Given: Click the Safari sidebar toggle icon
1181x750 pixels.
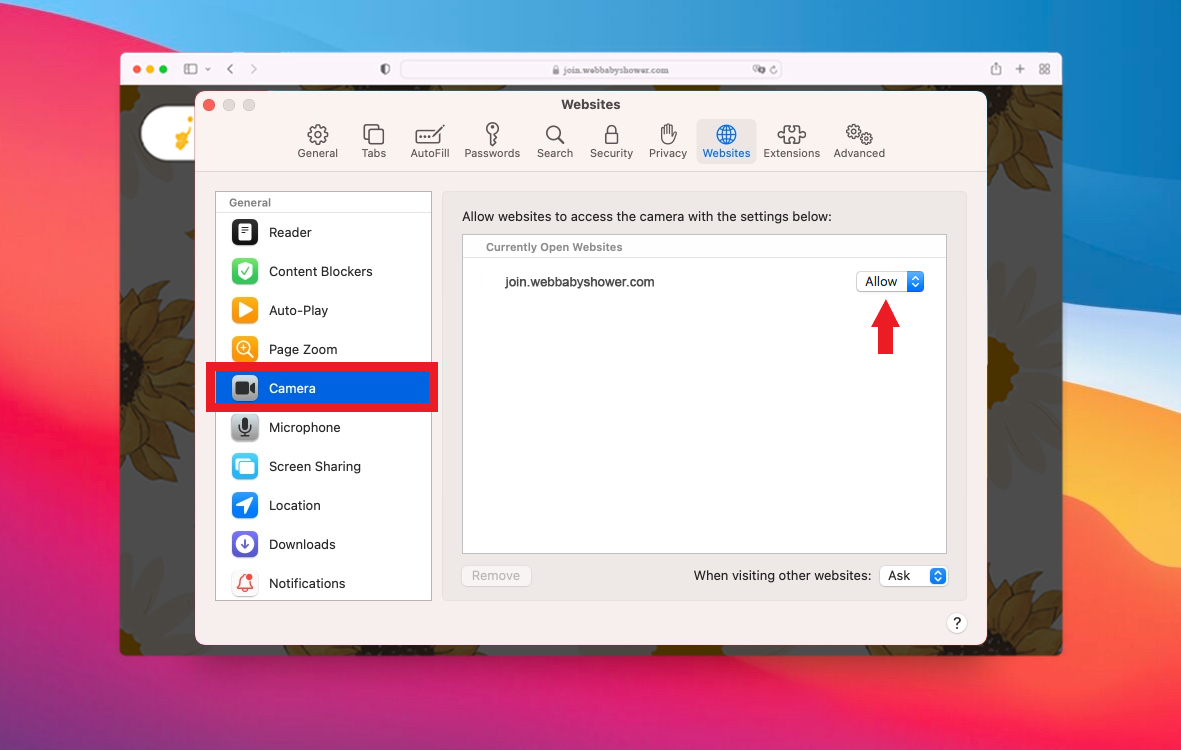Looking at the screenshot, I should (191, 69).
